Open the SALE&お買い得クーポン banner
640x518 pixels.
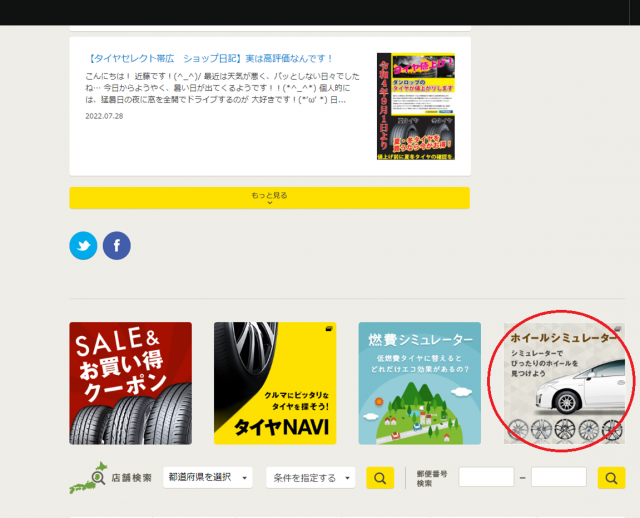point(130,383)
